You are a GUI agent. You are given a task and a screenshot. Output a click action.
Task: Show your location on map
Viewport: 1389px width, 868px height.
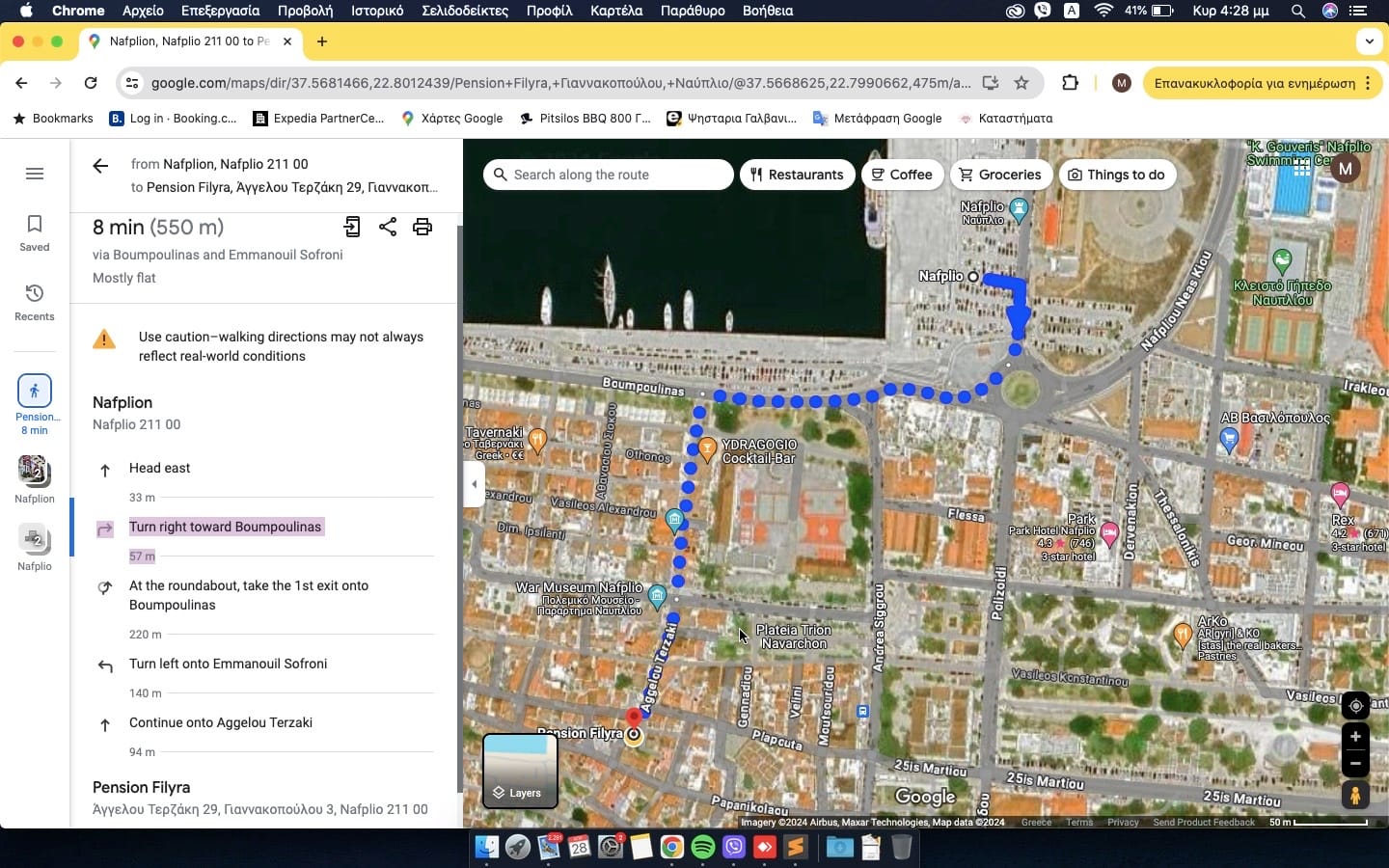click(1355, 706)
